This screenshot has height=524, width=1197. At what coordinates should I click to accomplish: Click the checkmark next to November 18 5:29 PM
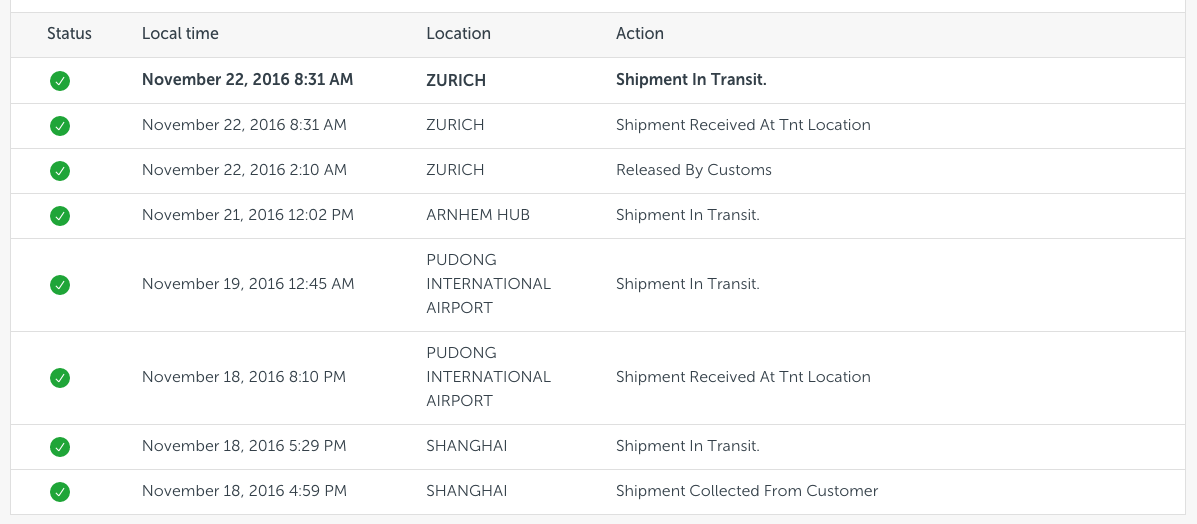tap(60, 446)
